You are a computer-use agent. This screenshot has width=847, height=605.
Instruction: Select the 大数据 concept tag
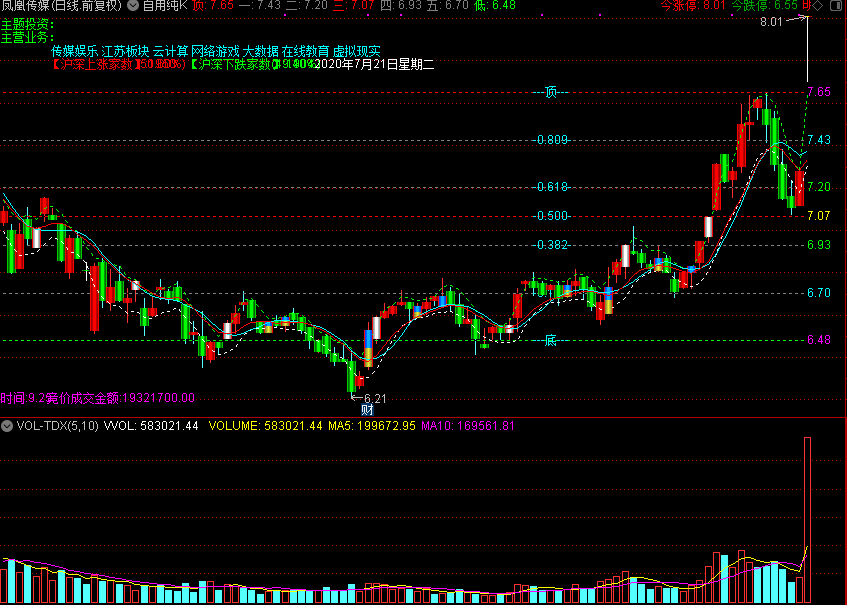tap(260, 51)
